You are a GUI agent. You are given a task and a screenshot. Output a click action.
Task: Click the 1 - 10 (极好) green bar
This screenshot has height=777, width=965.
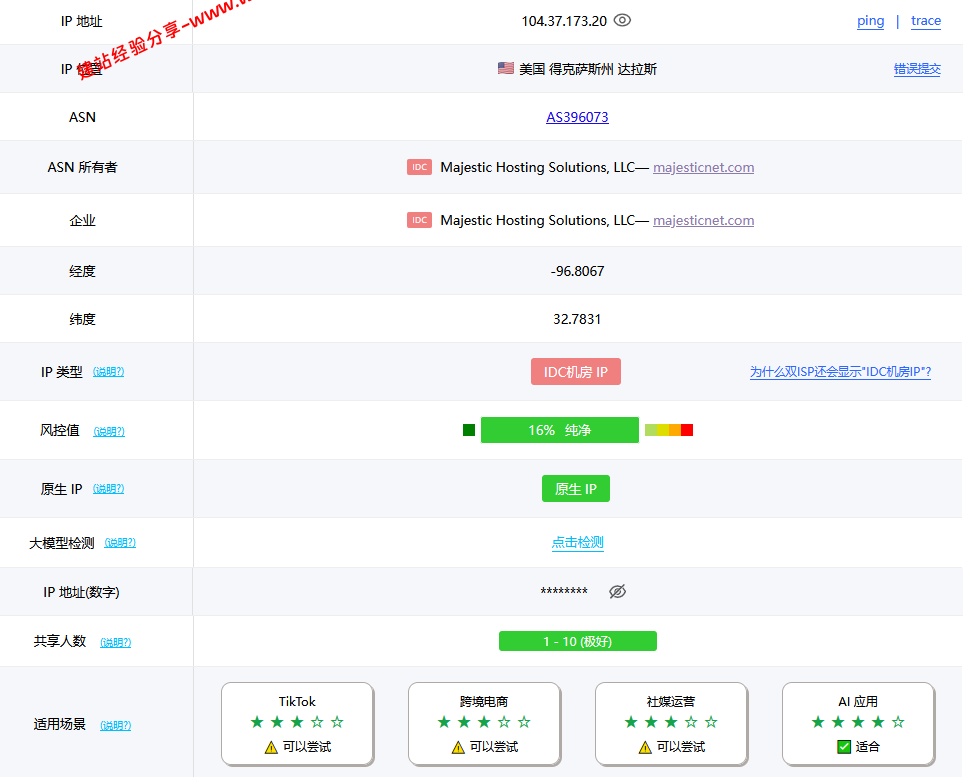click(x=577, y=641)
